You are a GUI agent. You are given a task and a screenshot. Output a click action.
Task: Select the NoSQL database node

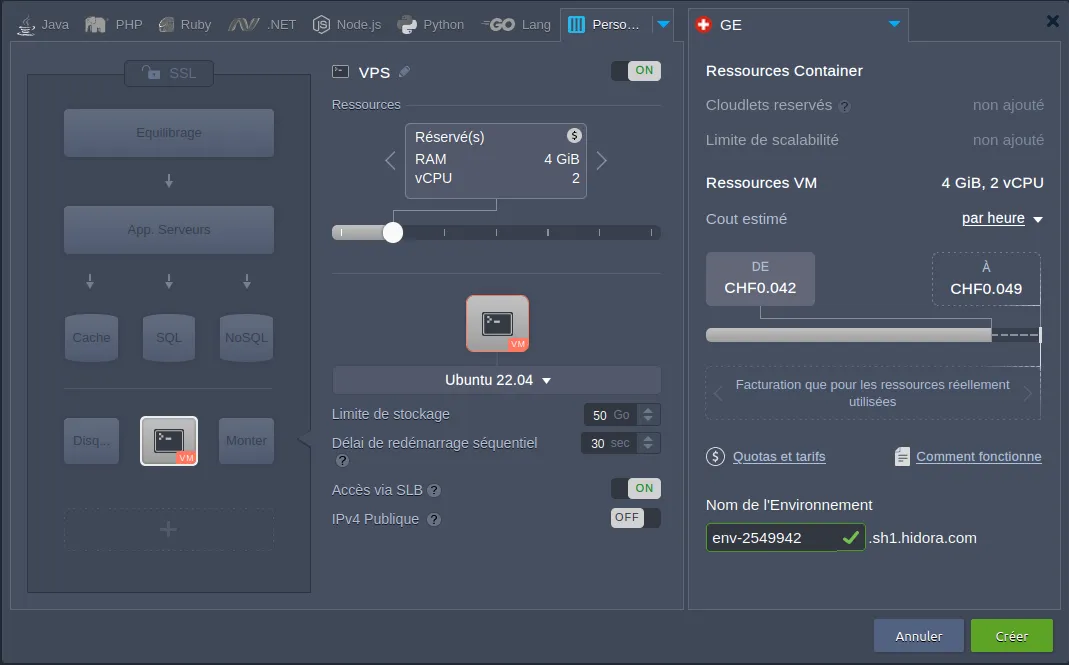[x=246, y=337]
